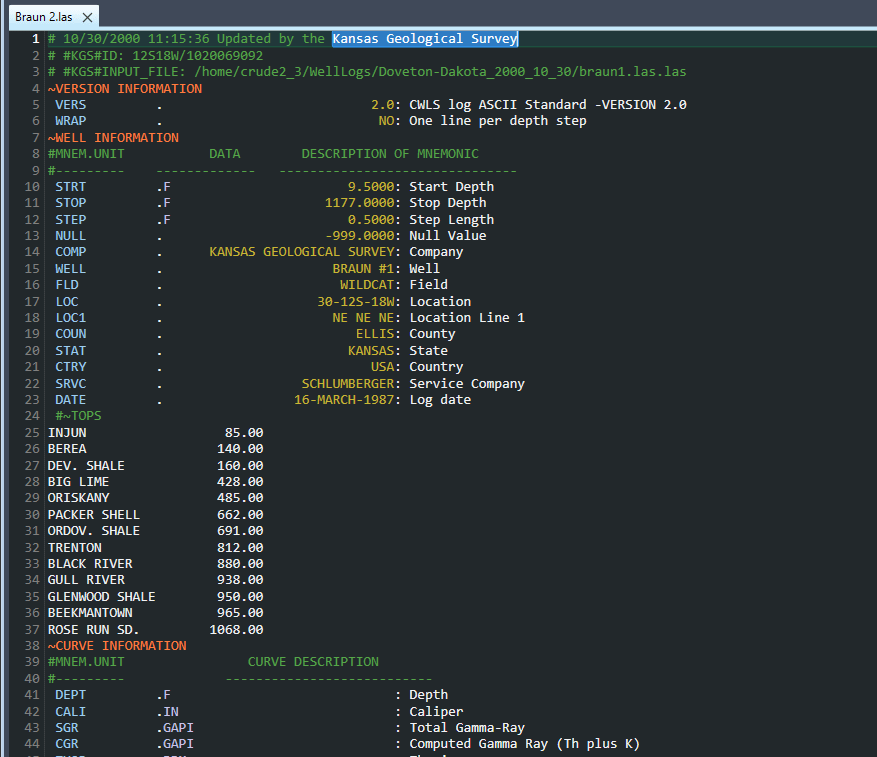The height and width of the screenshot is (757, 877).
Task: Switch to the Braun 2.las tab
Action: click(42, 18)
